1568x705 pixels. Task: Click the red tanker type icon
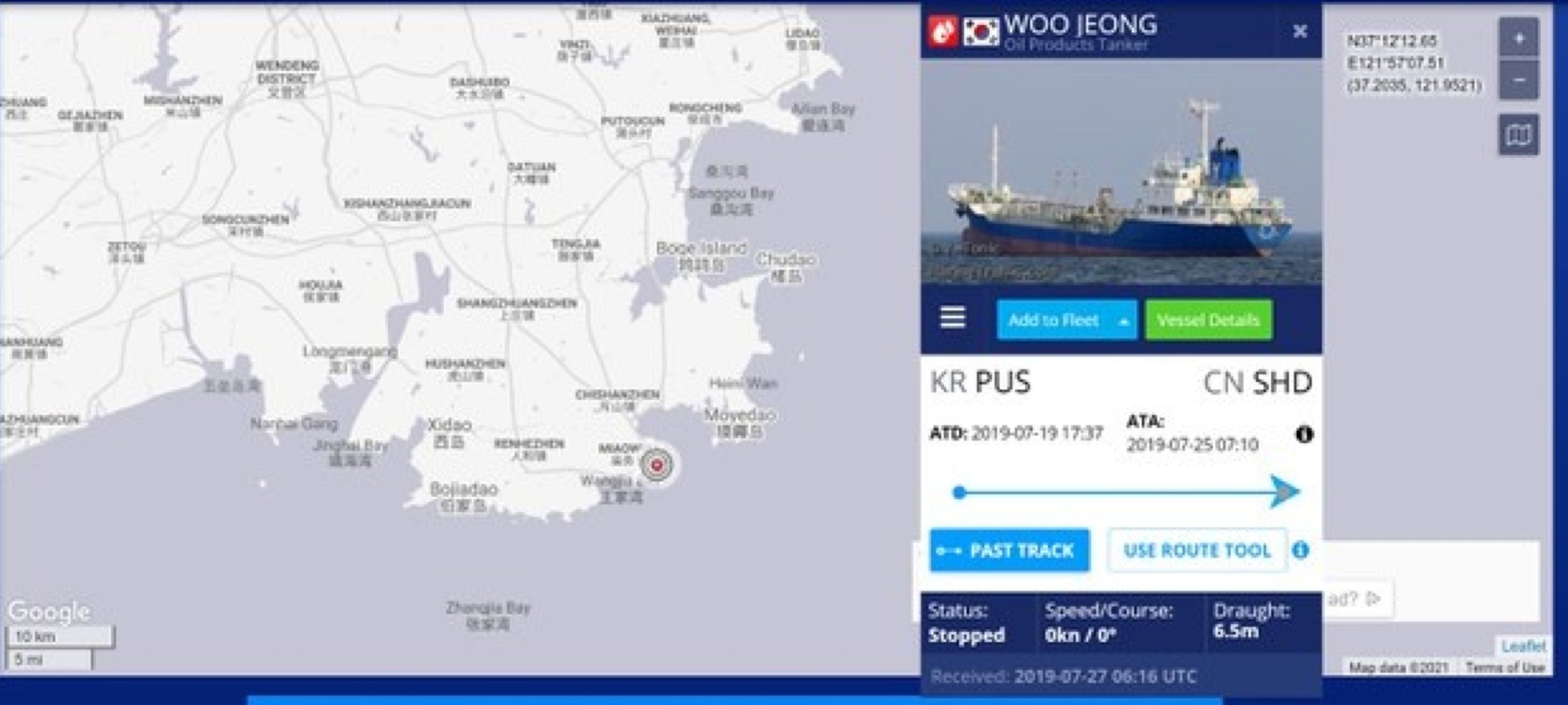pyautogui.click(x=942, y=30)
